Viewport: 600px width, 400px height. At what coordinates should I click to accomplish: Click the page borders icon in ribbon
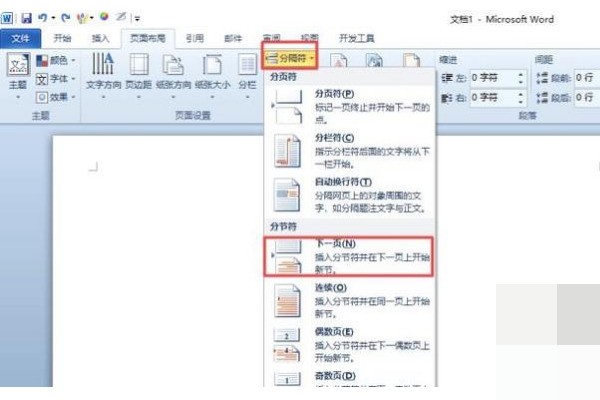click(411, 60)
